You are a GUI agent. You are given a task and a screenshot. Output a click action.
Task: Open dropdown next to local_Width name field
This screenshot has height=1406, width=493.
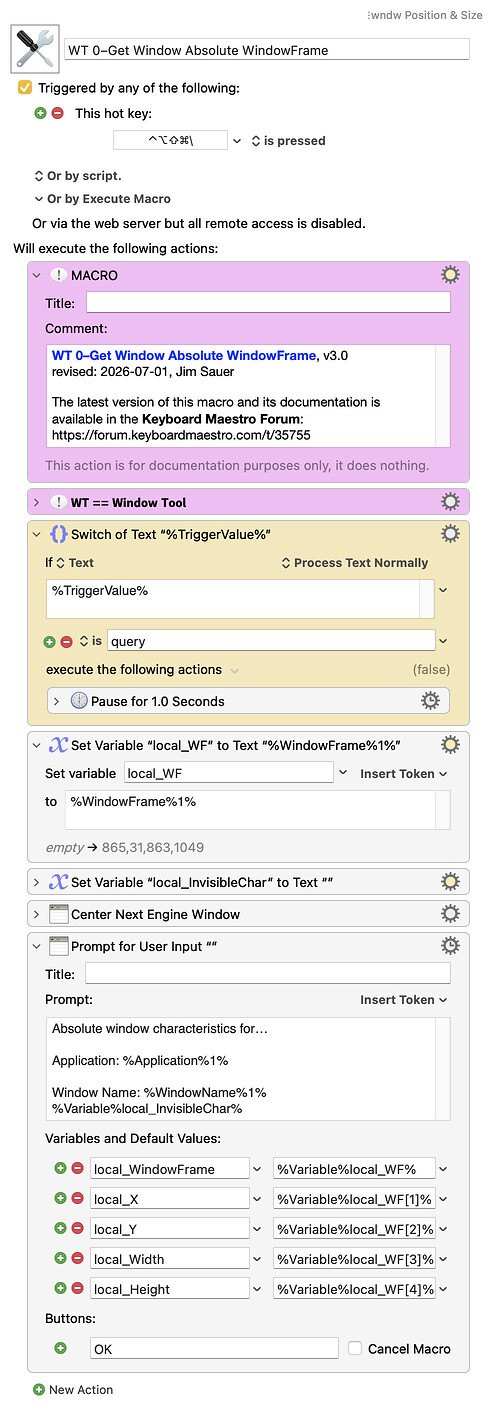[257, 1258]
